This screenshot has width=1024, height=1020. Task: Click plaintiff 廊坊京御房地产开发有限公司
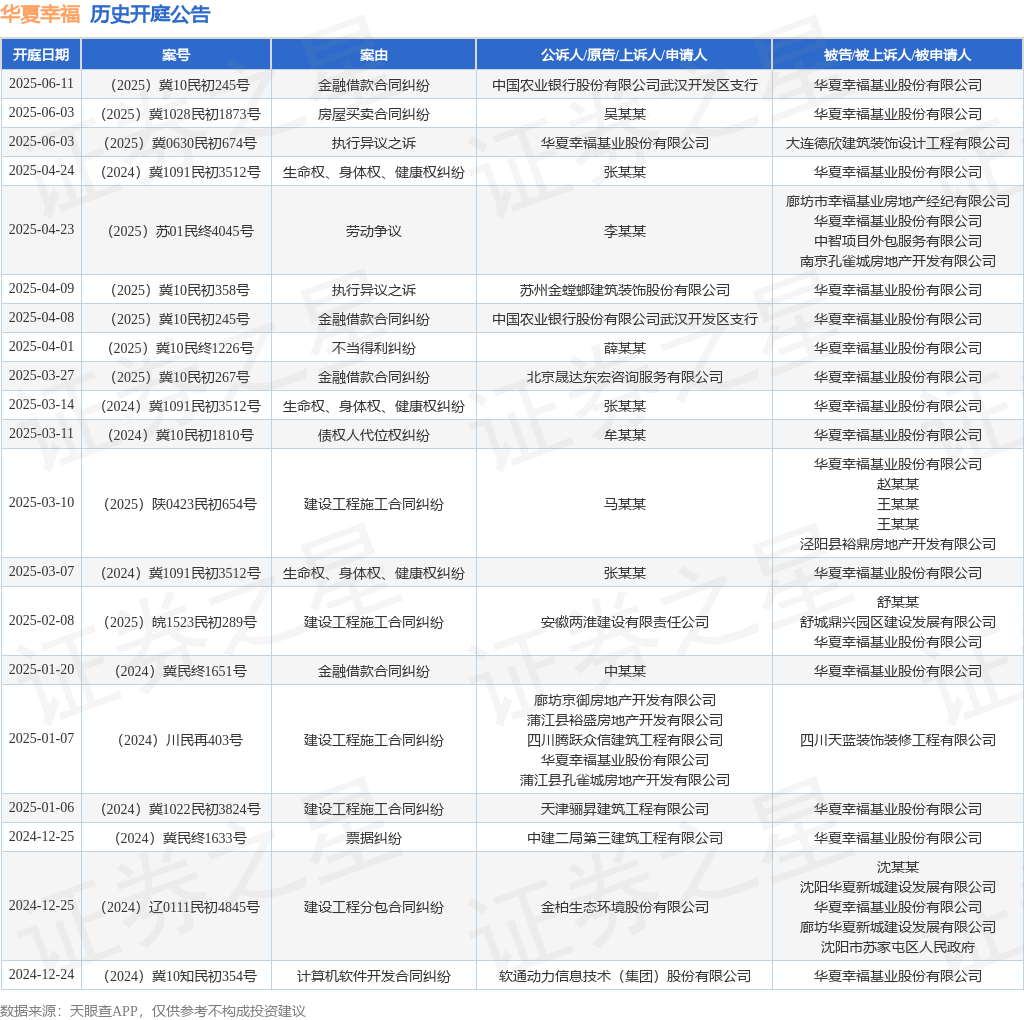pyautogui.click(x=624, y=700)
